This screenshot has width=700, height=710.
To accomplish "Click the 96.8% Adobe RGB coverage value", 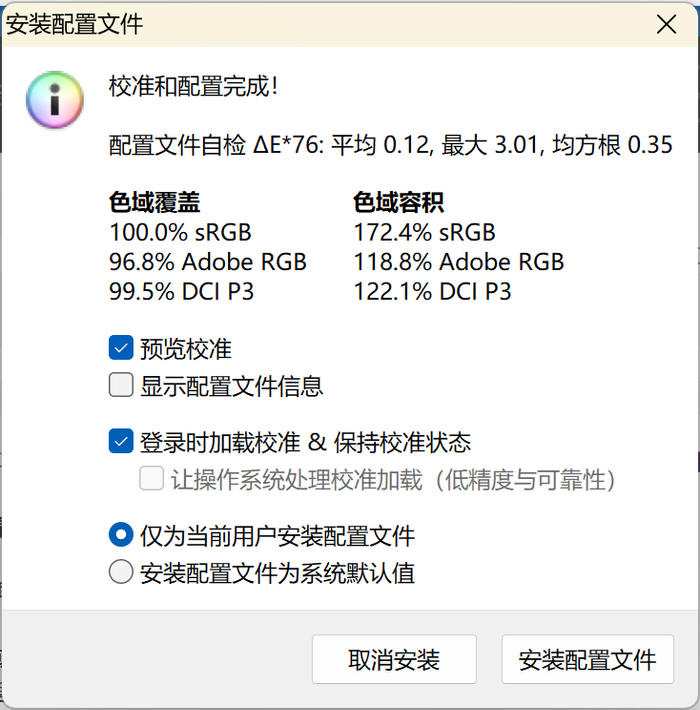I will point(208,262).
